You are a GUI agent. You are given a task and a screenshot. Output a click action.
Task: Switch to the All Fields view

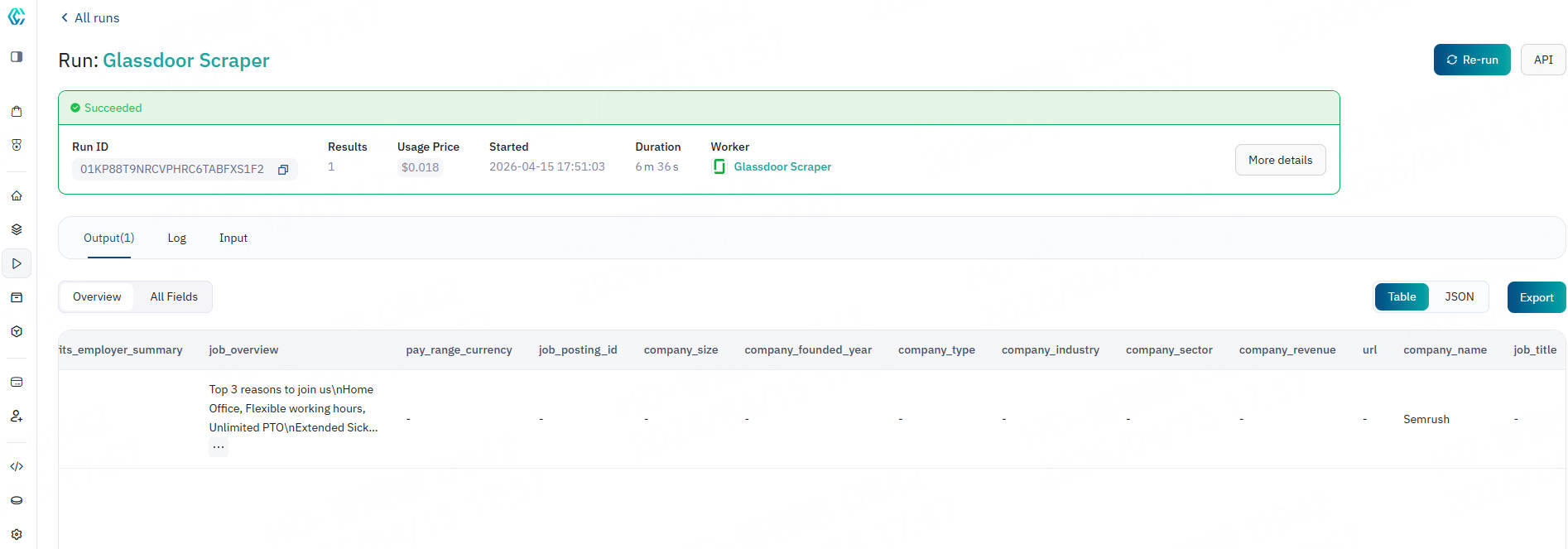pos(174,296)
